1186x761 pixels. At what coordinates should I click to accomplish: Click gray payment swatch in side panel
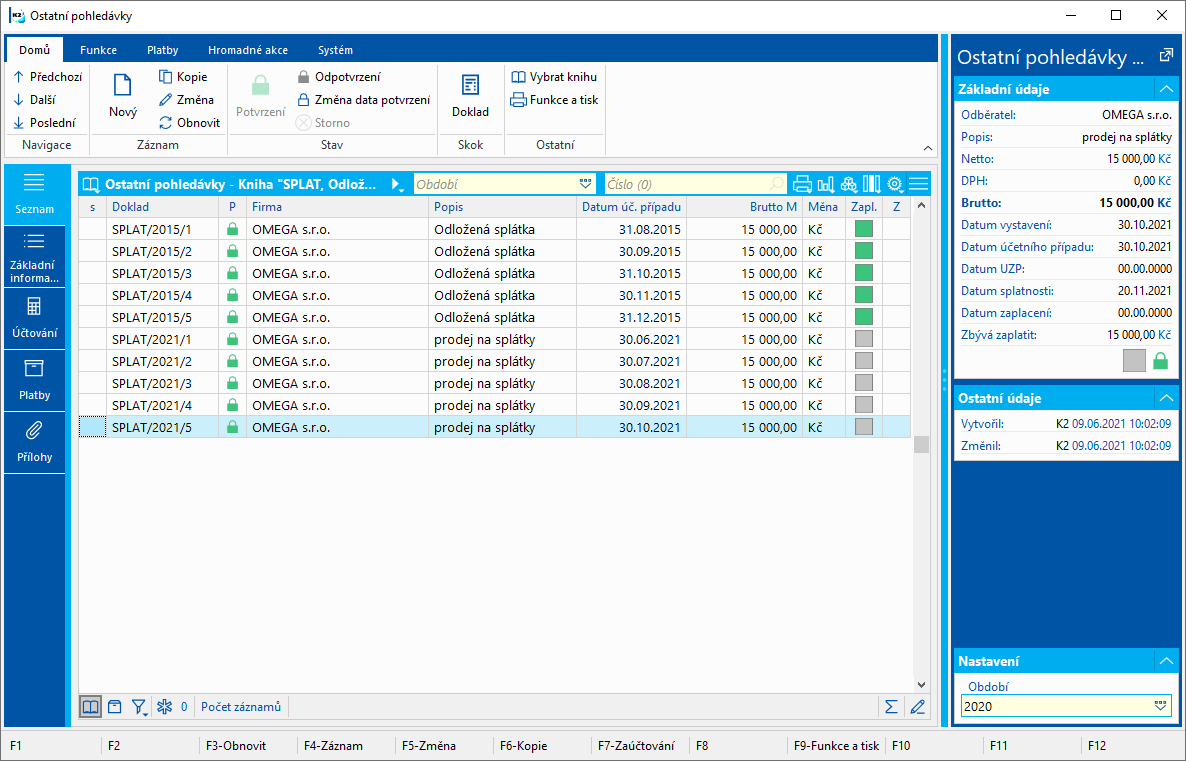point(1135,361)
